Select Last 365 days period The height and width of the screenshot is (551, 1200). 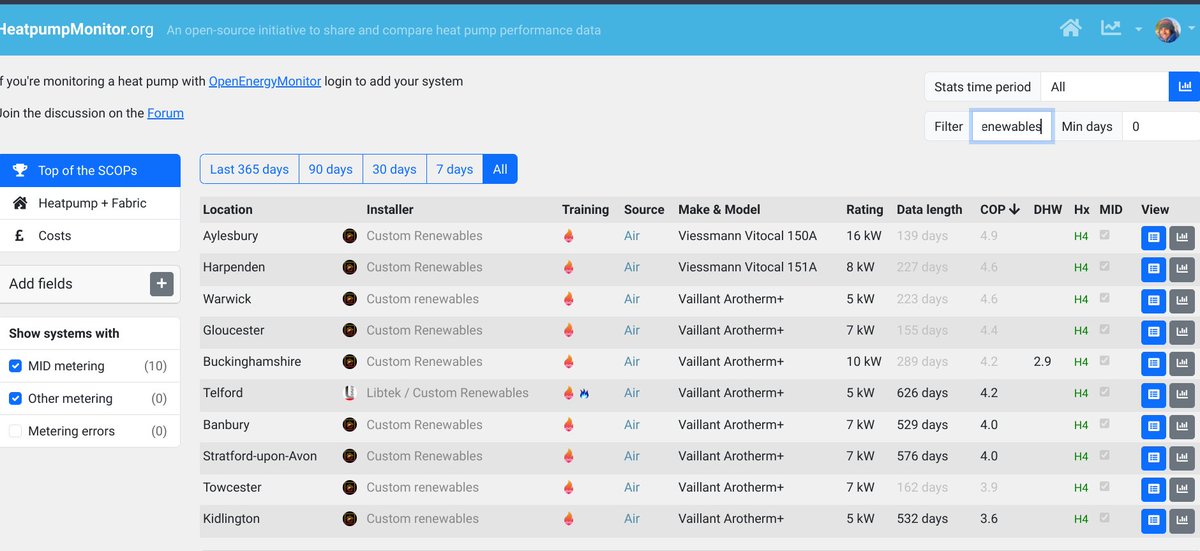click(x=249, y=169)
